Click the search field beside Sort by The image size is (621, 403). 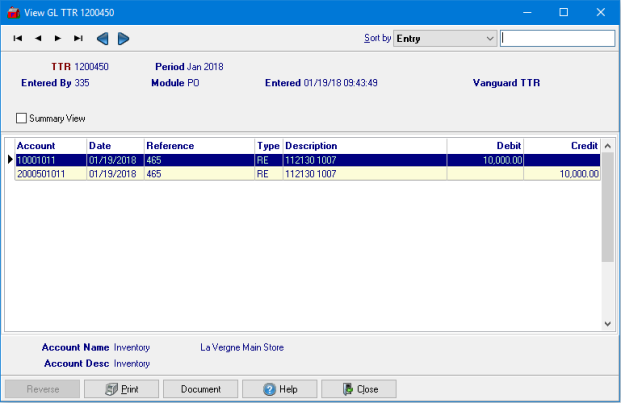click(557, 39)
